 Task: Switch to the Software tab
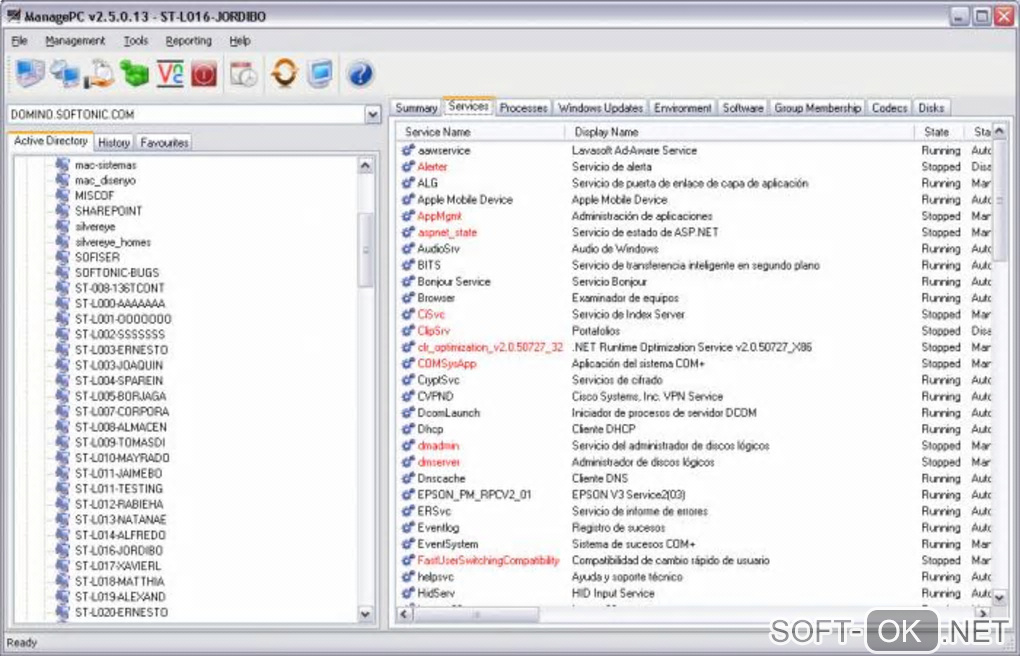point(743,108)
